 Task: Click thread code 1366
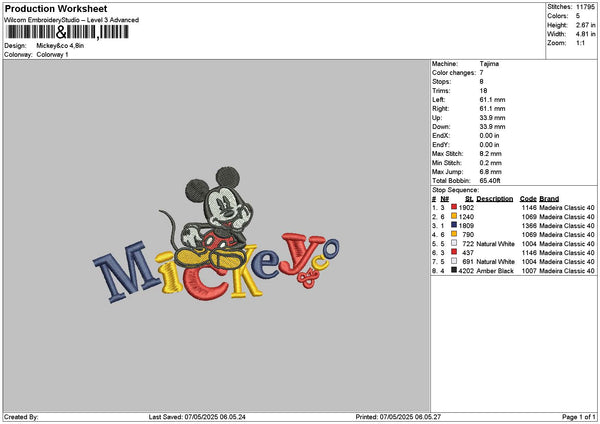[x=529, y=226]
